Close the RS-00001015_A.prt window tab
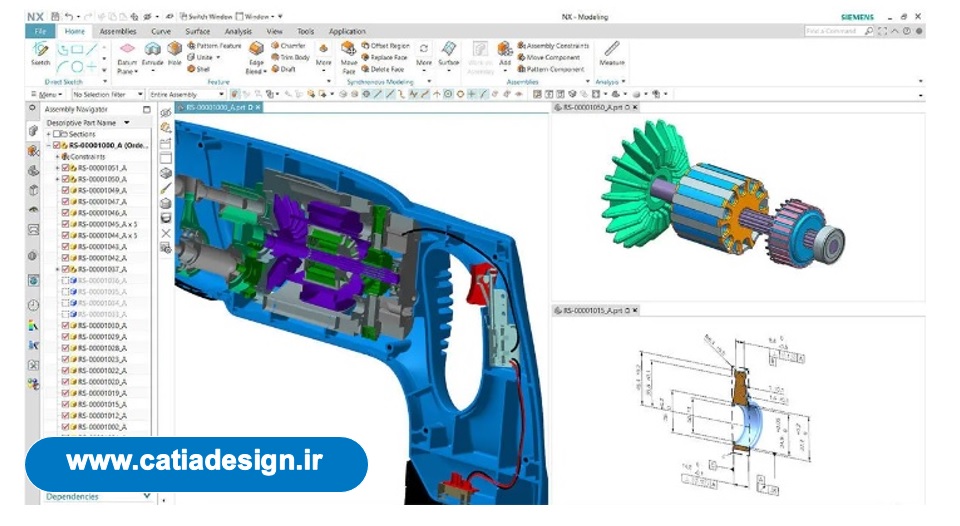The height and width of the screenshot is (526, 960). [x=634, y=311]
